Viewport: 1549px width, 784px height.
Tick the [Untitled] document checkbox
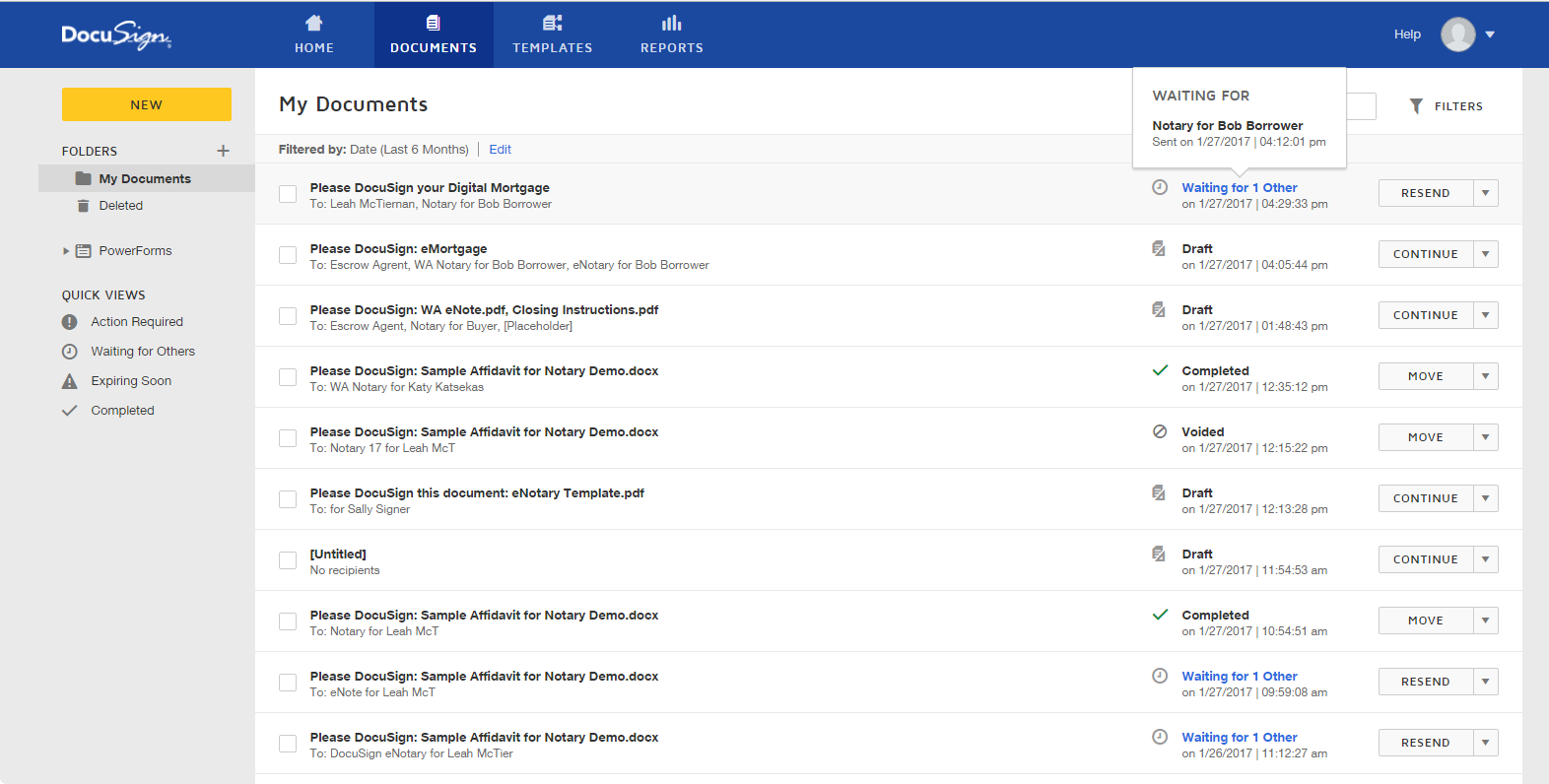288,560
